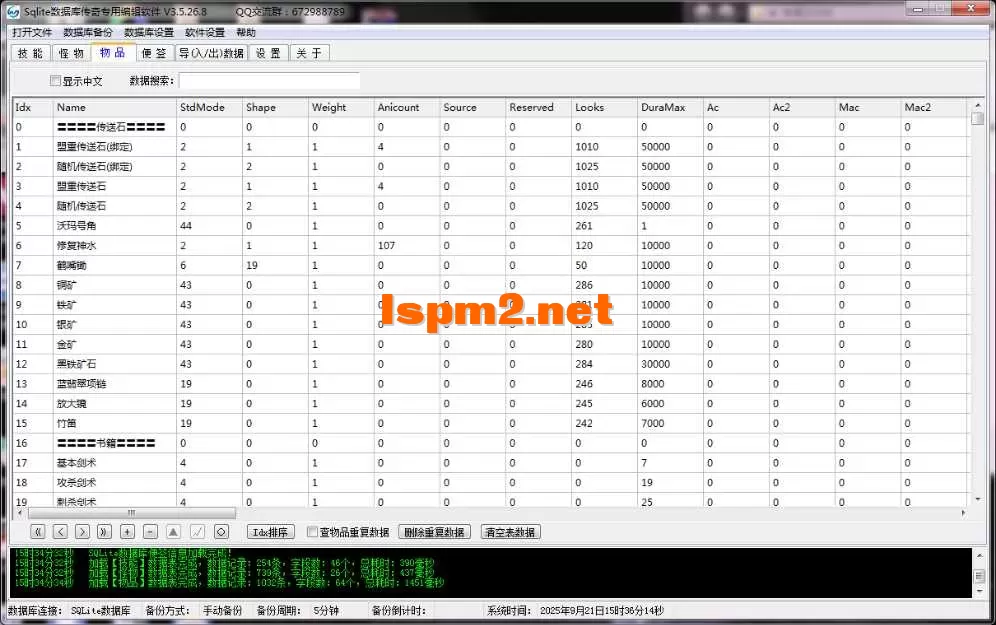Open the 数据库备份 menu

click(x=84, y=32)
